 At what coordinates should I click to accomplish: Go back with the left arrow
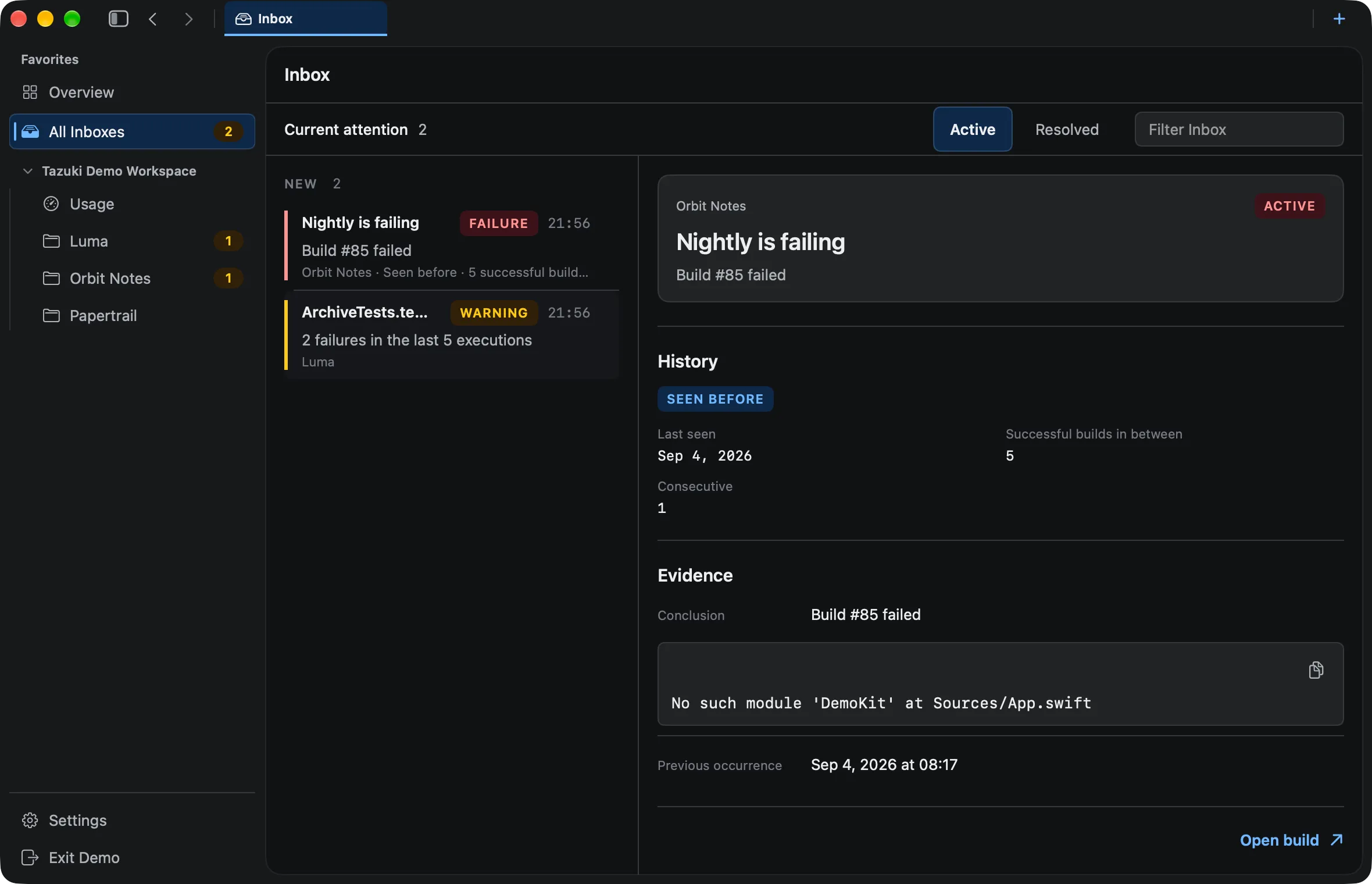coord(153,19)
